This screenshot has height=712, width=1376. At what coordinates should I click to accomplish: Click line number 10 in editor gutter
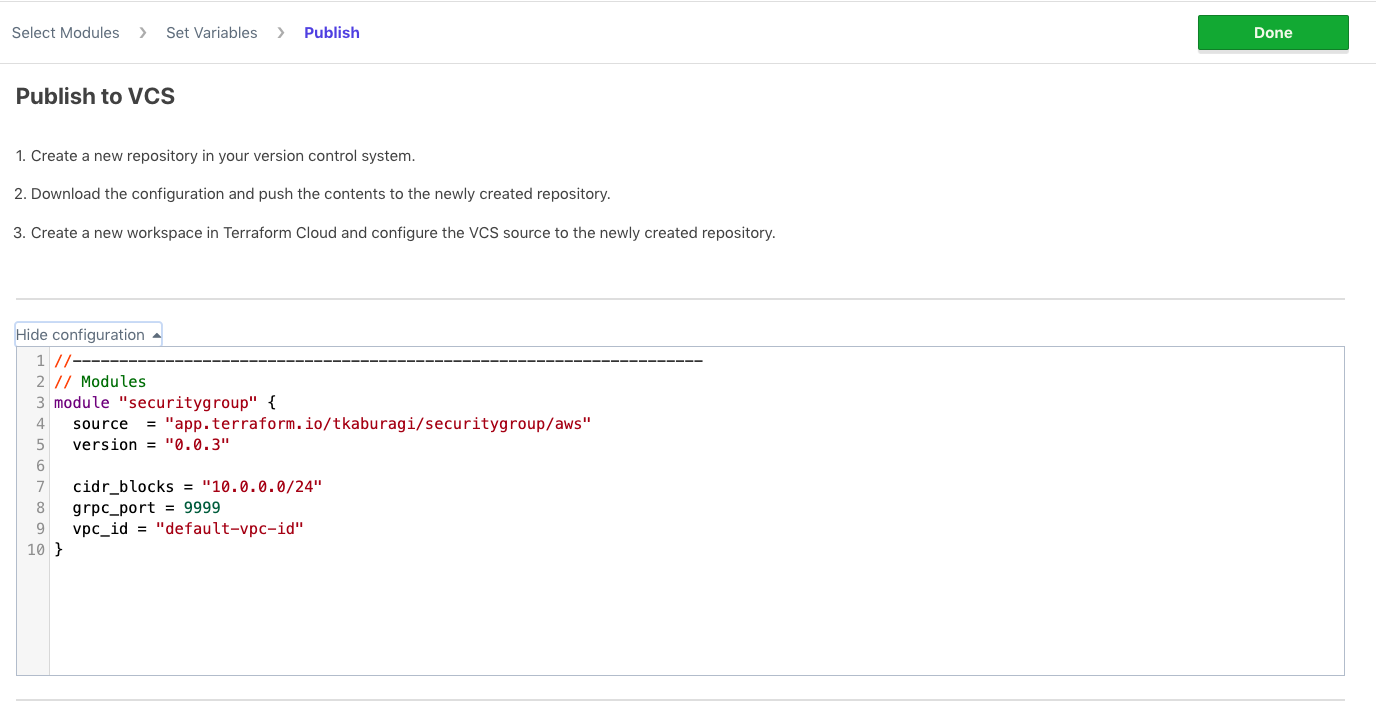pyautogui.click(x=36, y=550)
